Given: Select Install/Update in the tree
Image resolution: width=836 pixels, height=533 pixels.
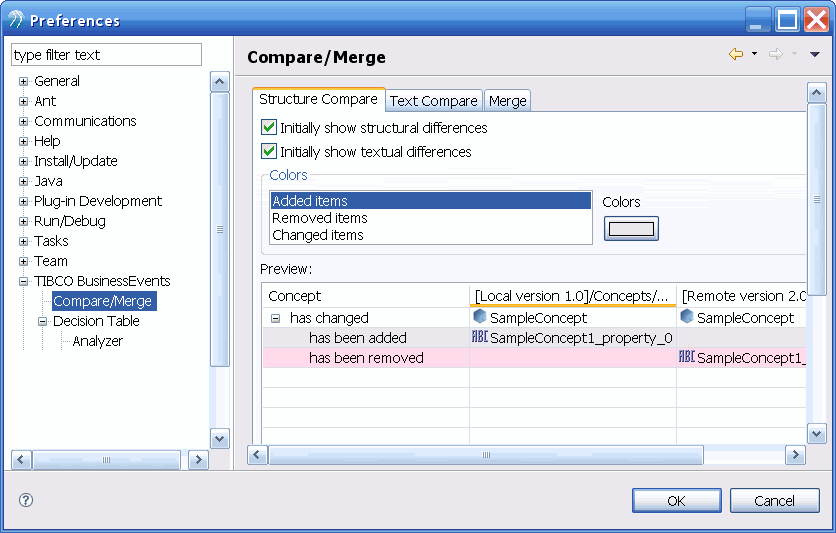Looking at the screenshot, I should point(76,161).
